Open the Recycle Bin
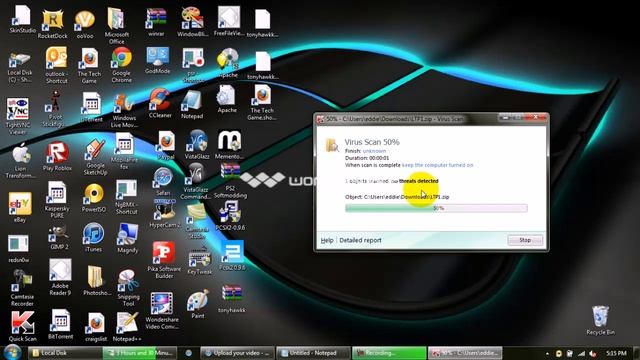640x360 pixels. pyautogui.click(x=600, y=320)
